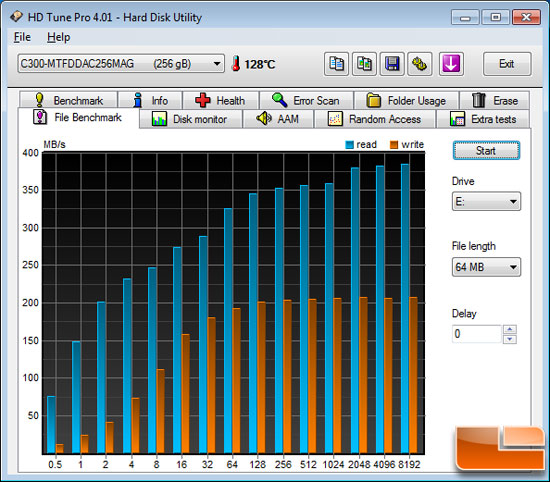Go to the Error Scan tab
The width and height of the screenshot is (550, 482).
tap(306, 100)
